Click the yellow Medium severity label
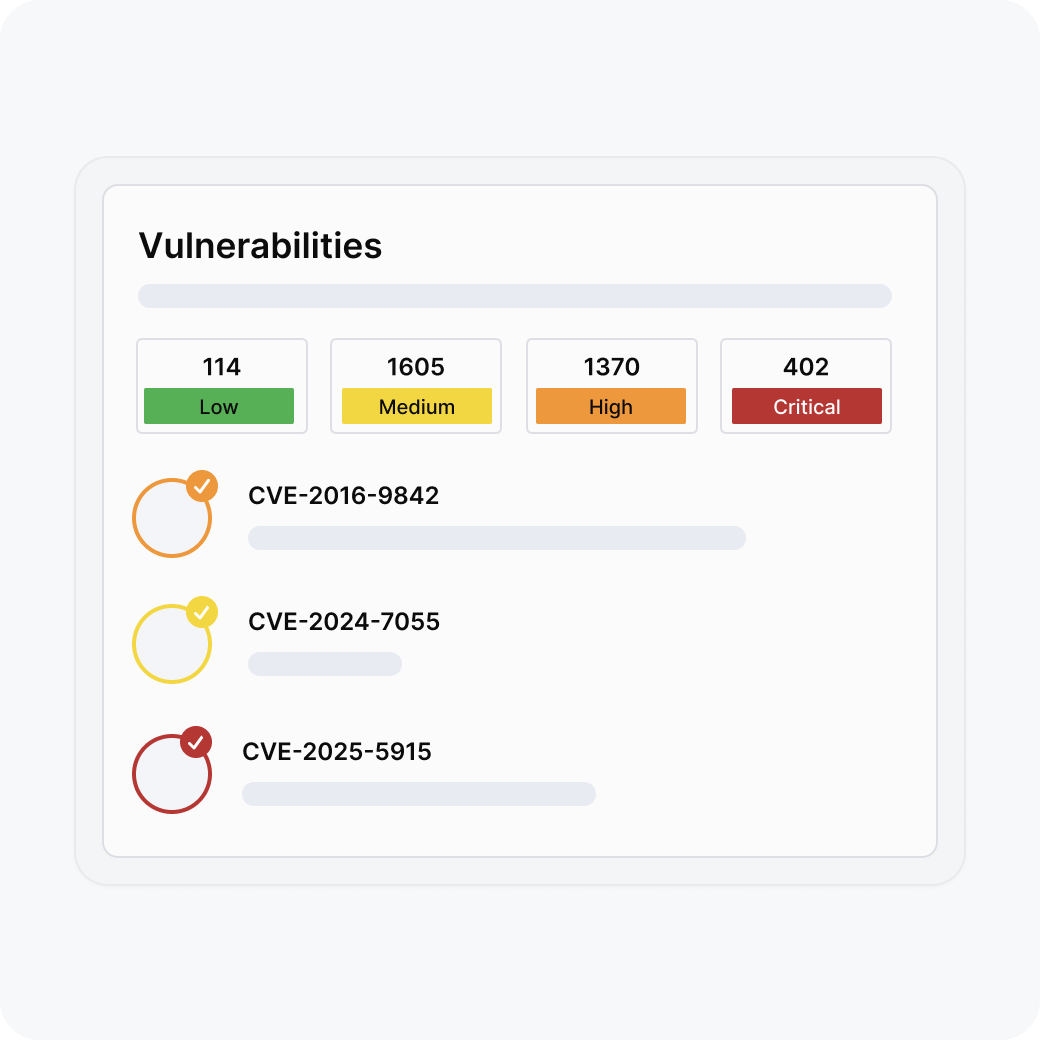The image size is (1040, 1040). tap(417, 406)
